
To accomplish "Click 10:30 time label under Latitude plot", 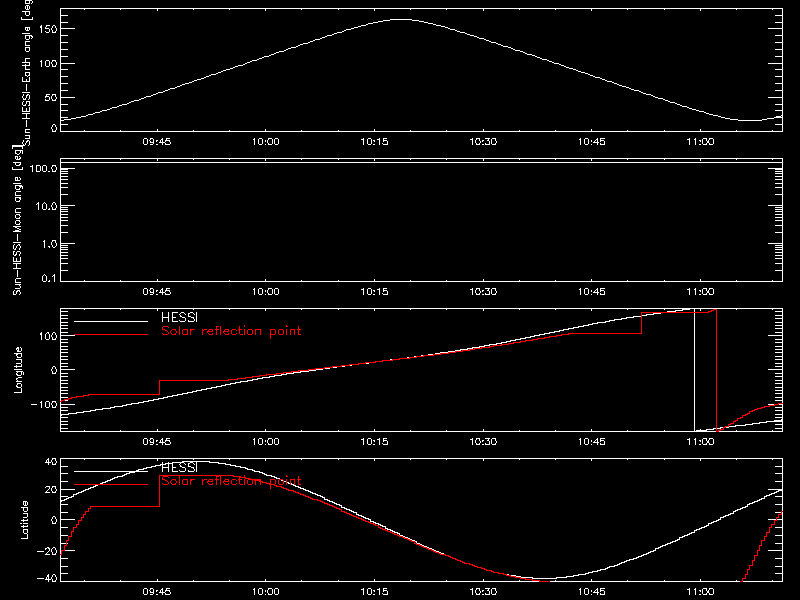I will pos(483,591).
